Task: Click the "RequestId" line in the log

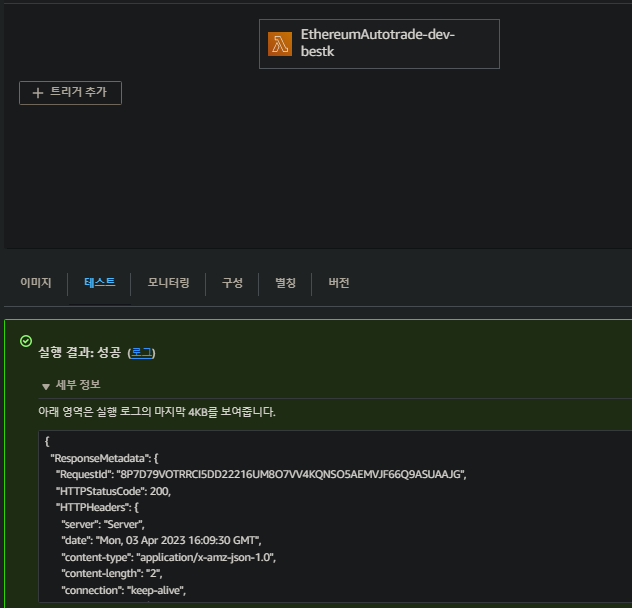Action: tap(261, 474)
